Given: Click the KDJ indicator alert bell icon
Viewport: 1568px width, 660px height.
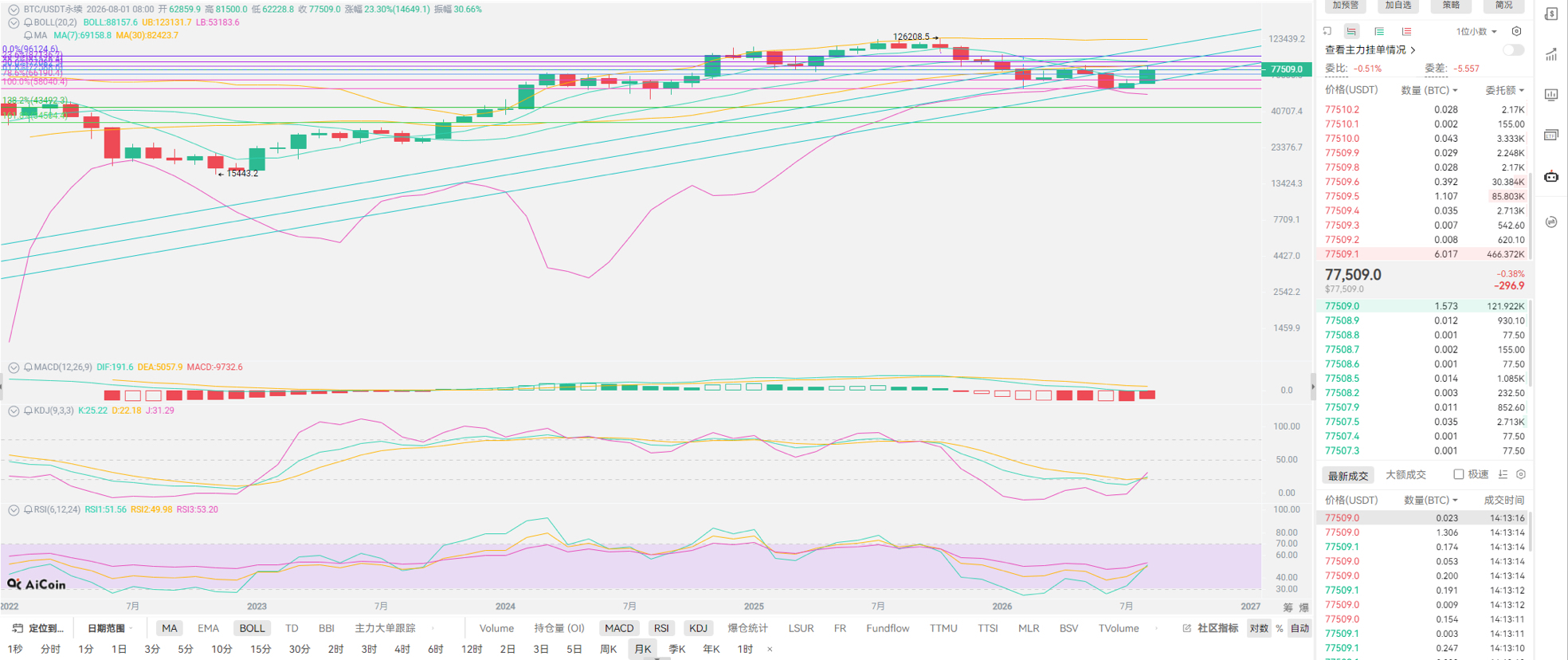Looking at the screenshot, I should tap(28, 411).
